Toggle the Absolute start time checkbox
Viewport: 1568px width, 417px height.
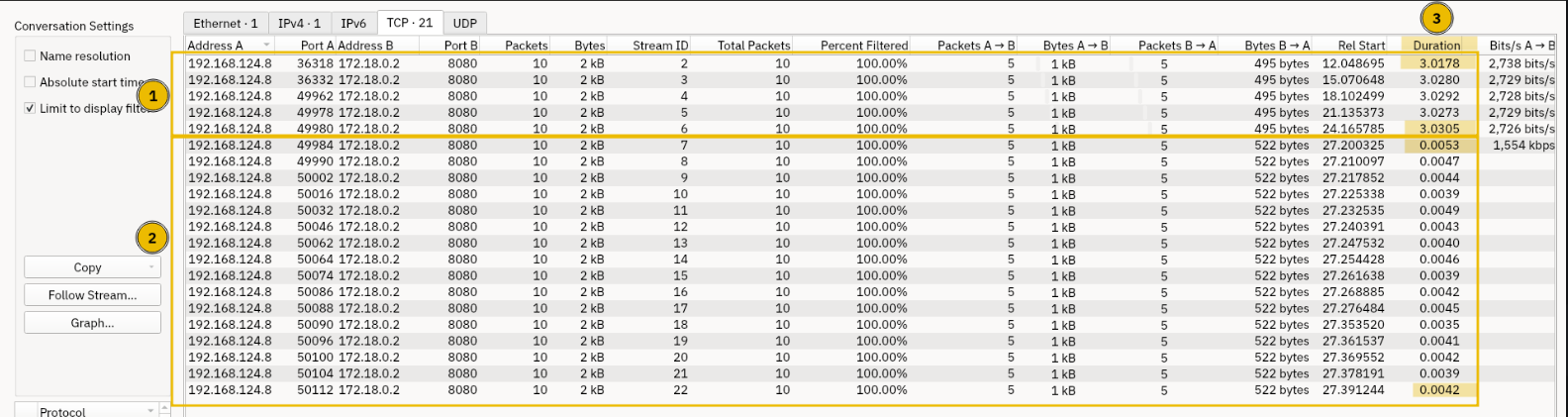(30, 82)
